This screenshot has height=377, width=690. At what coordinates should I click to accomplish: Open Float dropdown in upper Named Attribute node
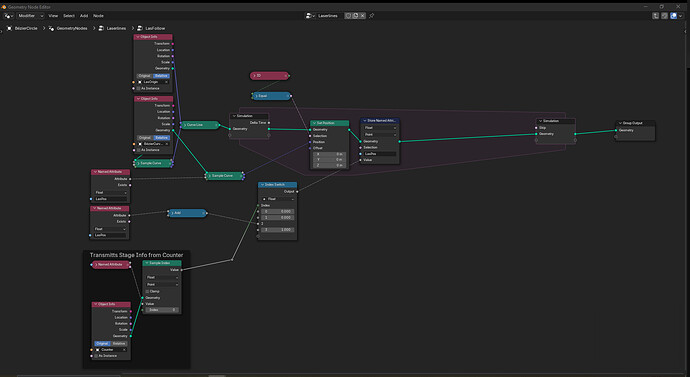(110, 193)
